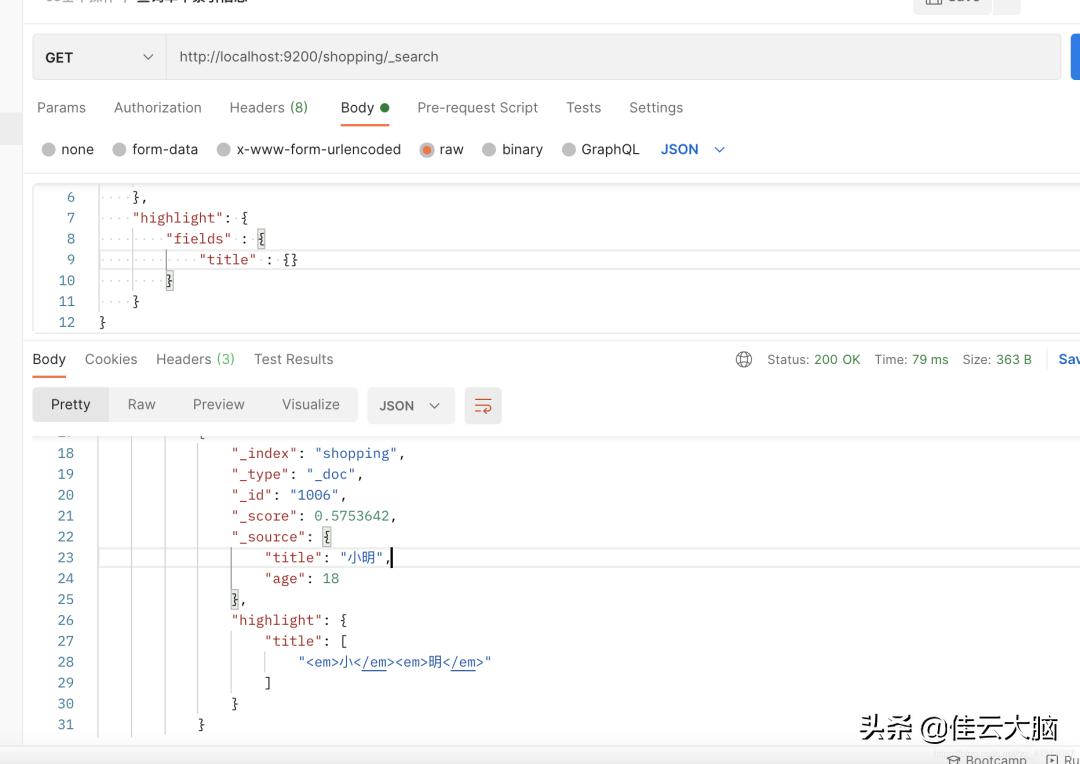Click the beautify/format icon beside JSON dropdown

point(483,405)
